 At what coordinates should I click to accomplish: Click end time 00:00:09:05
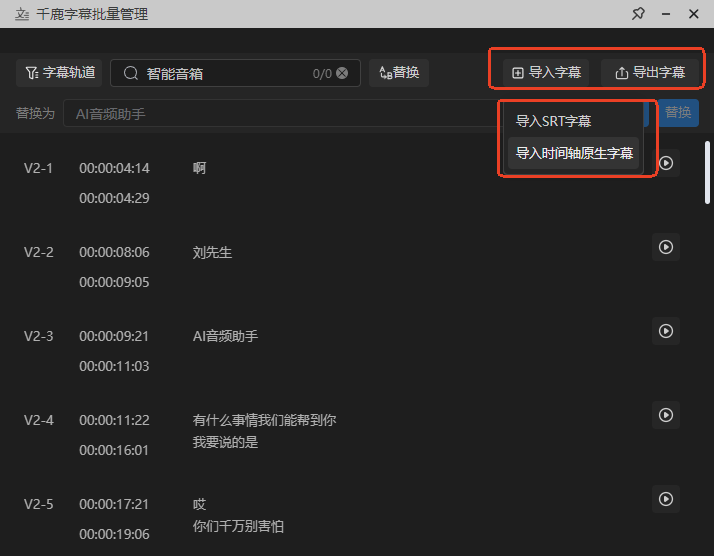point(114,282)
